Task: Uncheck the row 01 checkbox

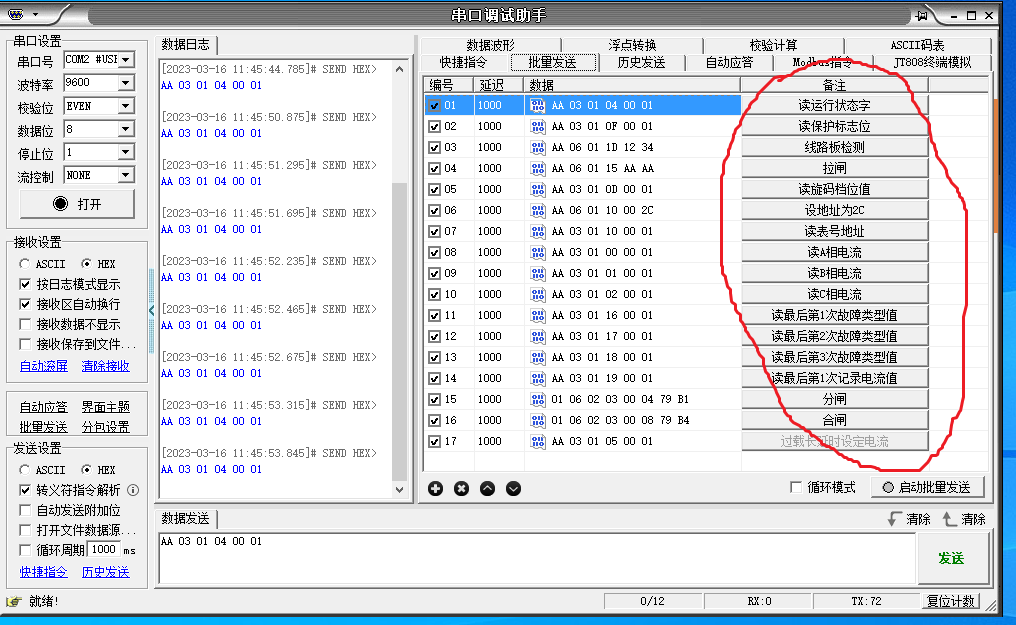Action: click(x=434, y=106)
